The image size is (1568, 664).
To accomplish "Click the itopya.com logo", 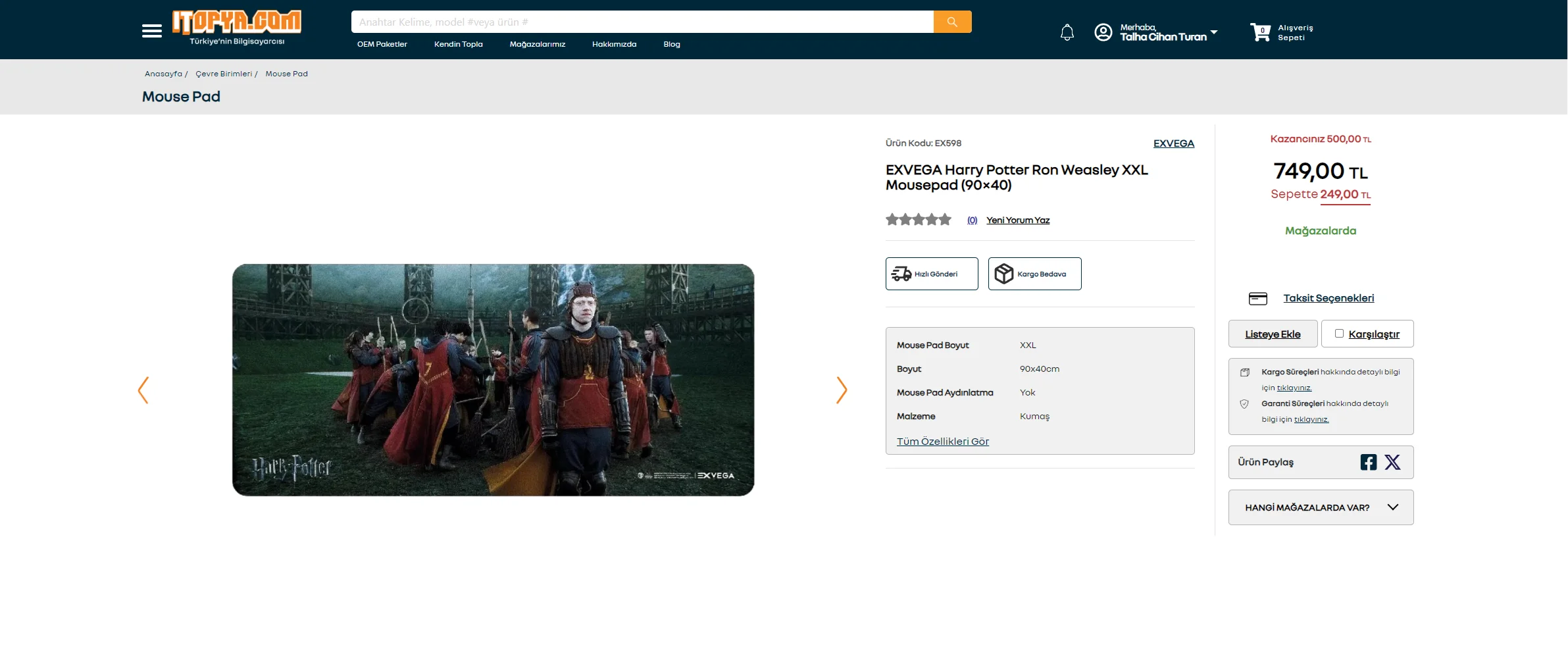I will pyautogui.click(x=237, y=28).
